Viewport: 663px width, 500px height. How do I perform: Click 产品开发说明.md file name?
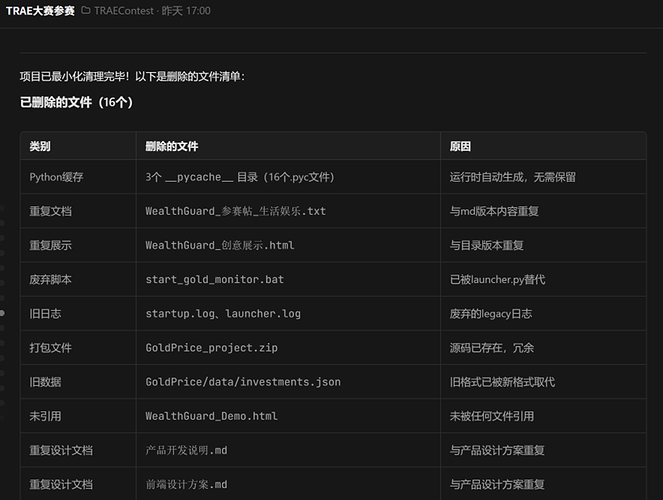(186, 451)
